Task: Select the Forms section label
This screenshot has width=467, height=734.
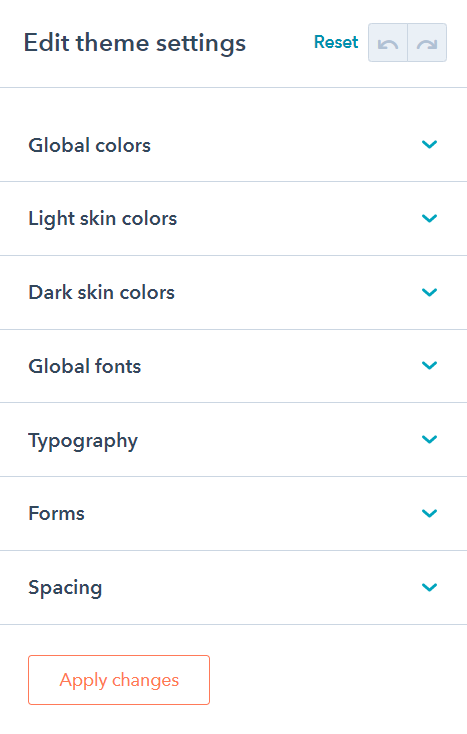Action: pos(57,514)
